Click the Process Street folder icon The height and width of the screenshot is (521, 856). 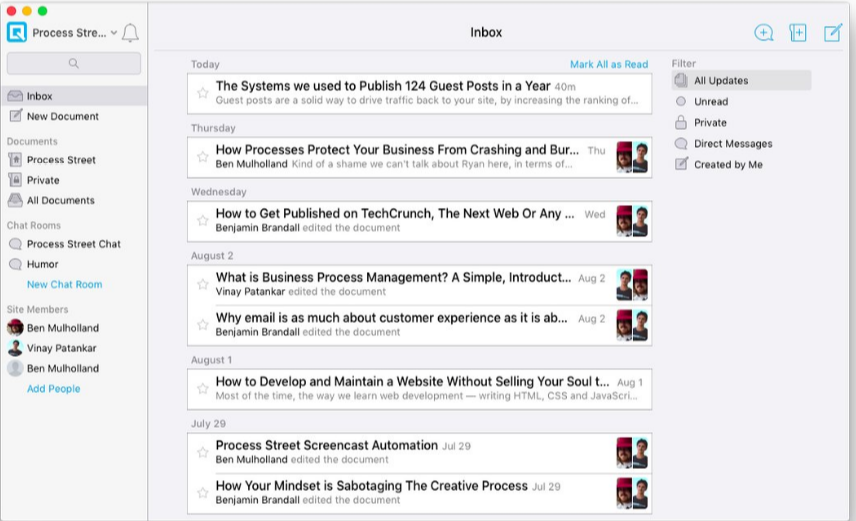click(x=15, y=159)
